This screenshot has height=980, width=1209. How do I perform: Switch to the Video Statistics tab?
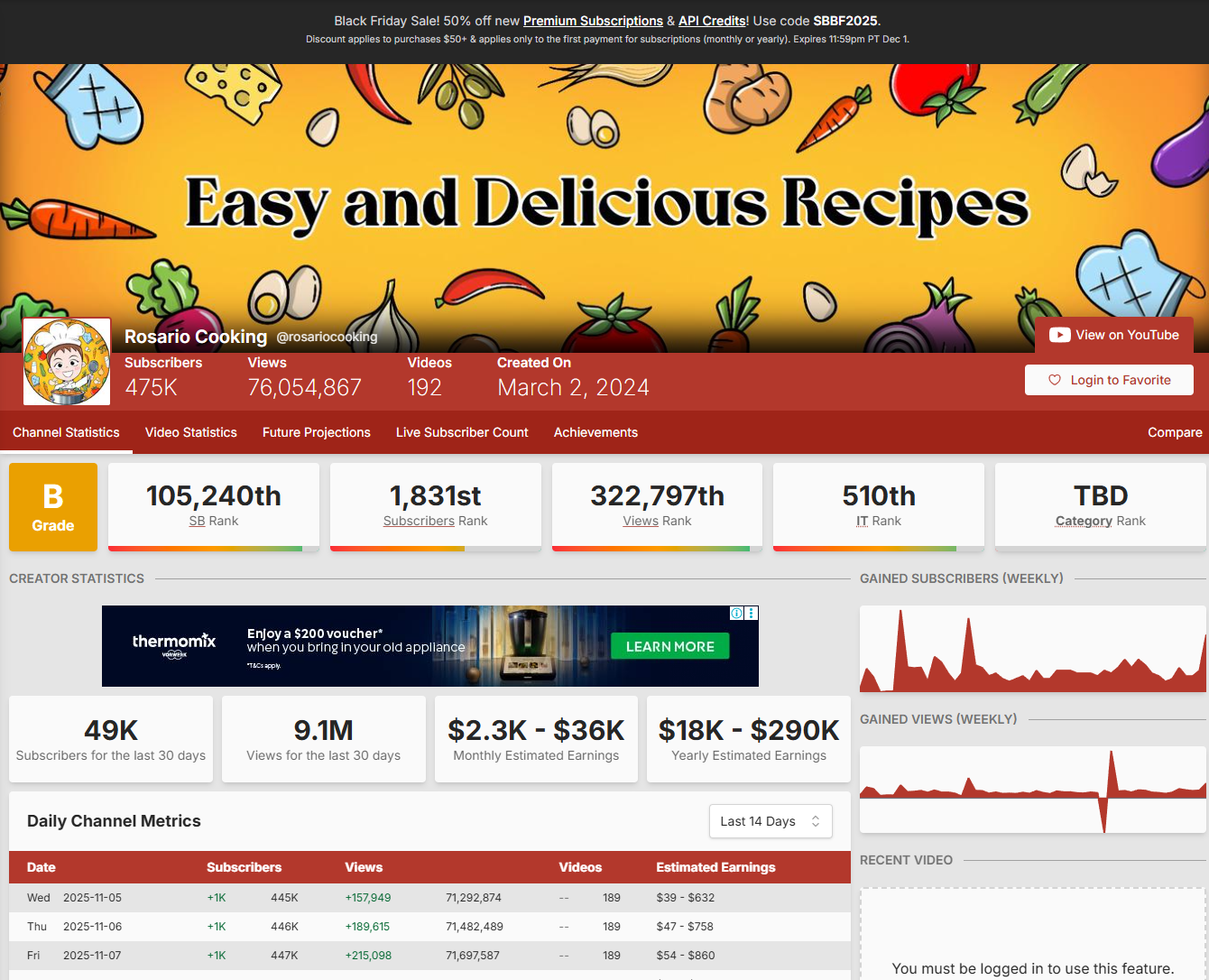[x=190, y=432]
